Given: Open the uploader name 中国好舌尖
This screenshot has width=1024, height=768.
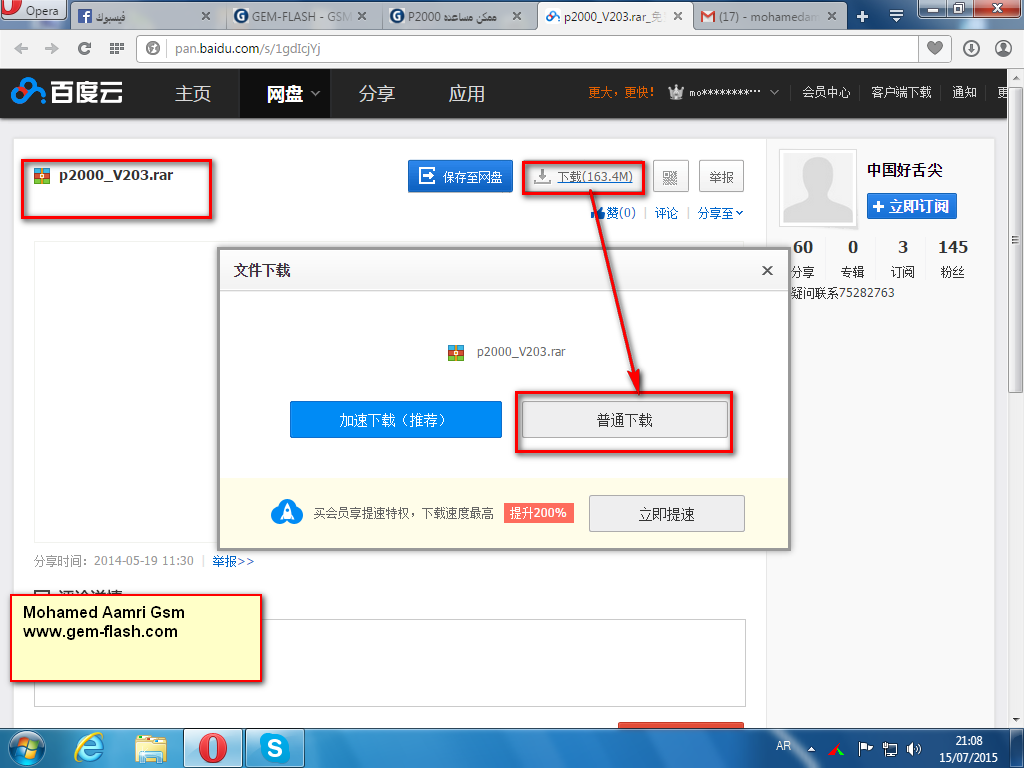Looking at the screenshot, I should coord(904,170).
